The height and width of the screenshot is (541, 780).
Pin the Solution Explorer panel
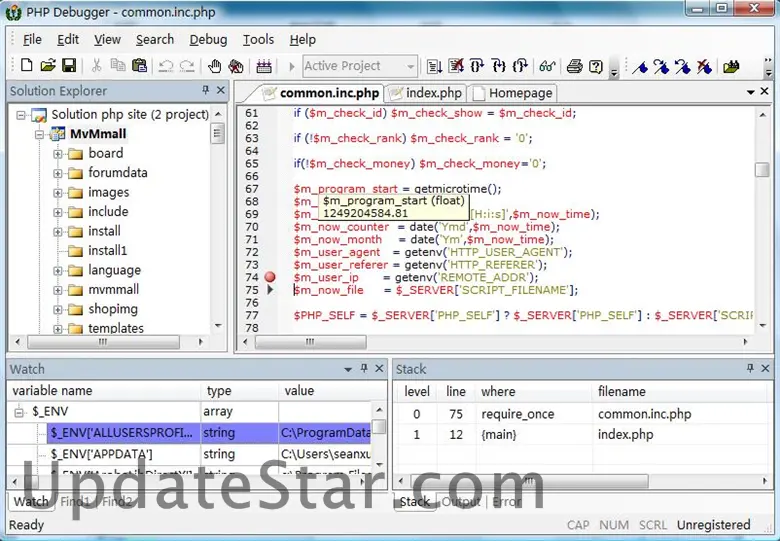tap(205, 90)
